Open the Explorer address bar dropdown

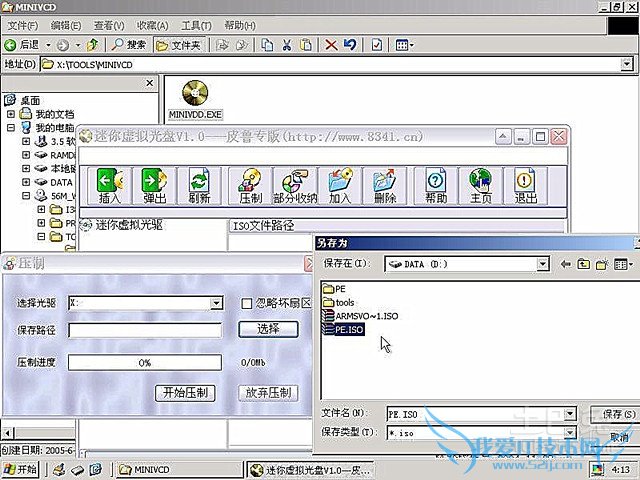pos(627,64)
